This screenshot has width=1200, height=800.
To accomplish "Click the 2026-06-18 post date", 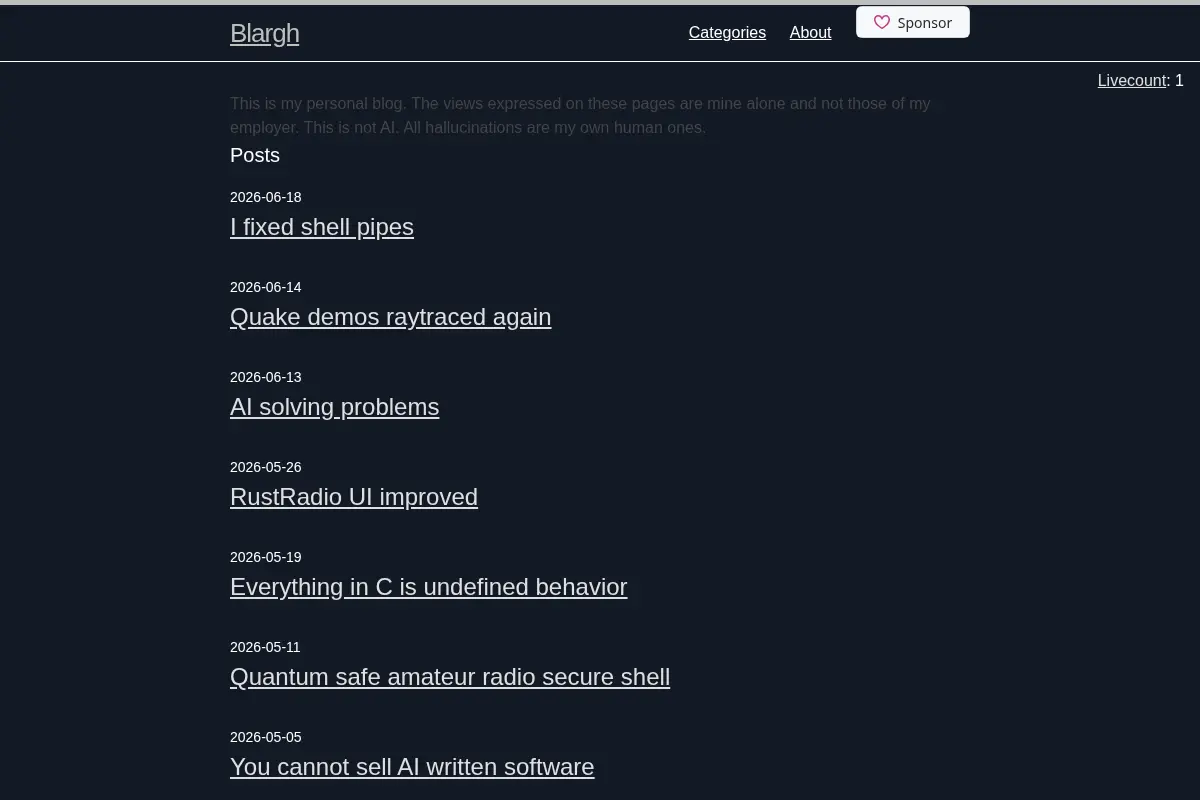I will pos(265,197).
